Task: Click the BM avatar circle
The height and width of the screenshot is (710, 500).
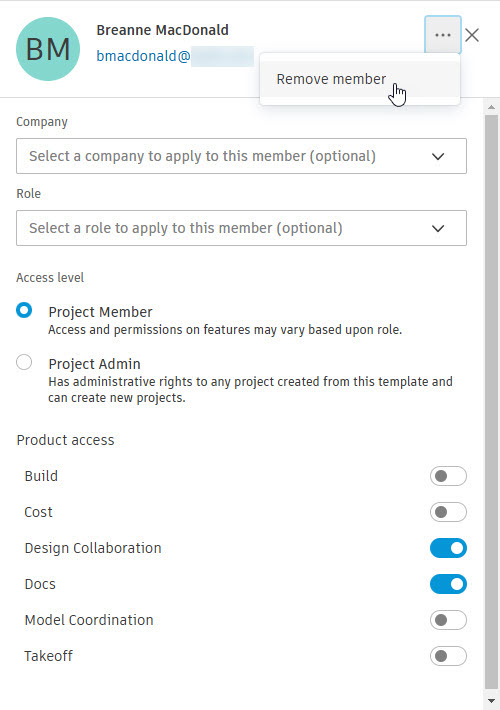Action: [48, 49]
